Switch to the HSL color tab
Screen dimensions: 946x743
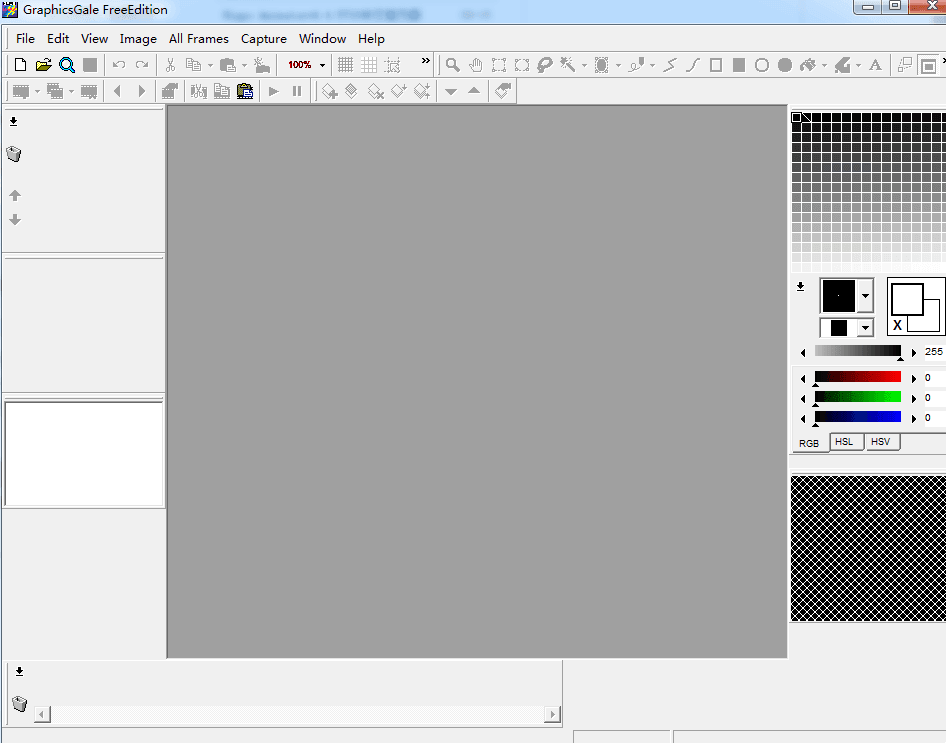844,441
